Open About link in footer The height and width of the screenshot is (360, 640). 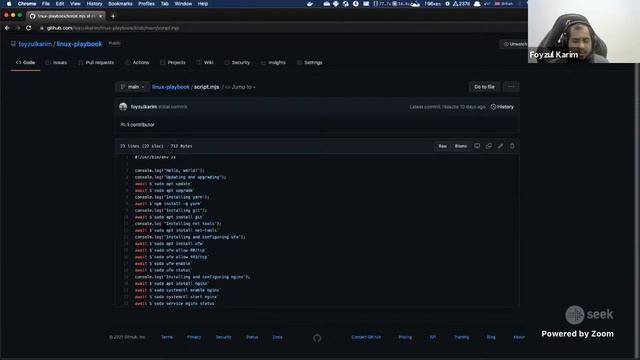pos(519,337)
